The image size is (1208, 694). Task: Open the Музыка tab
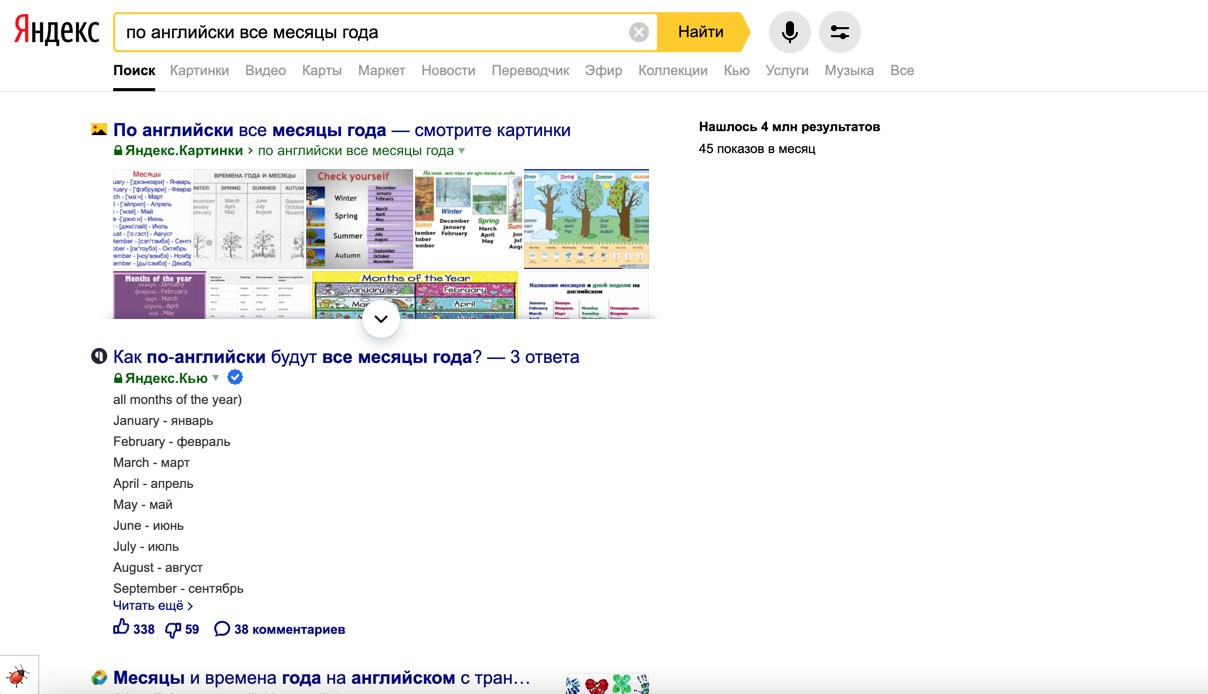[849, 70]
